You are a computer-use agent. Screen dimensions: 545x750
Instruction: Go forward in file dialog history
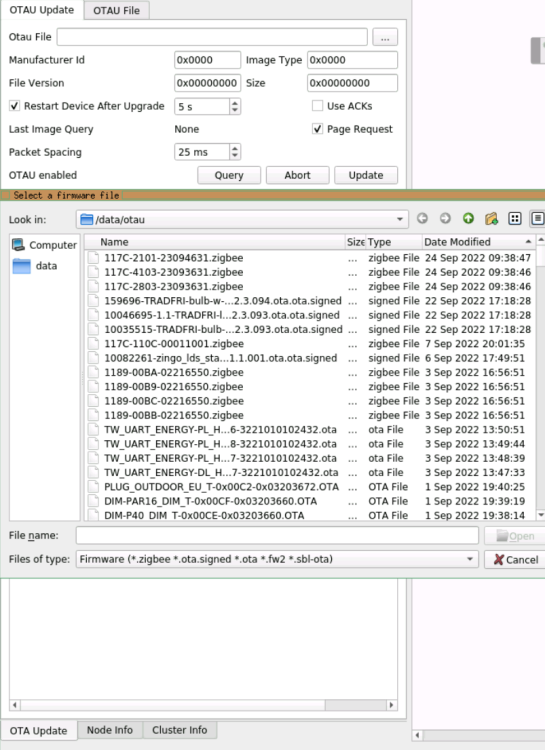[x=445, y=219]
